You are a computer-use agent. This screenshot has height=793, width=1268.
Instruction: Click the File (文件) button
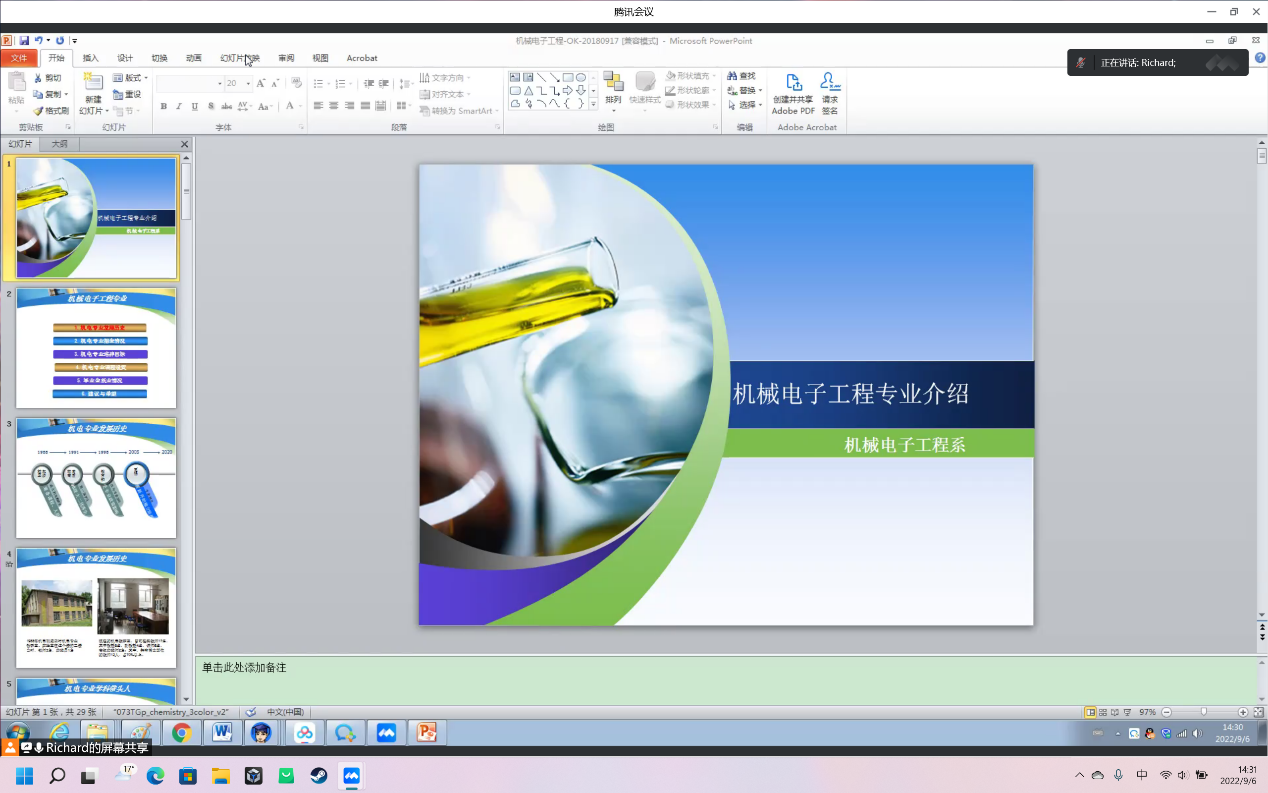coord(19,58)
